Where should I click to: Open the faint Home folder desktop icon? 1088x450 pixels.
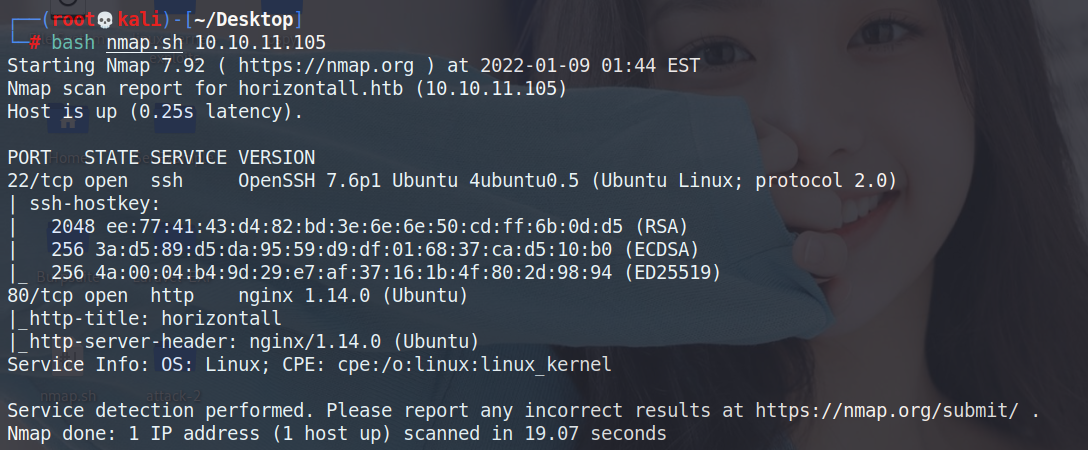67,123
